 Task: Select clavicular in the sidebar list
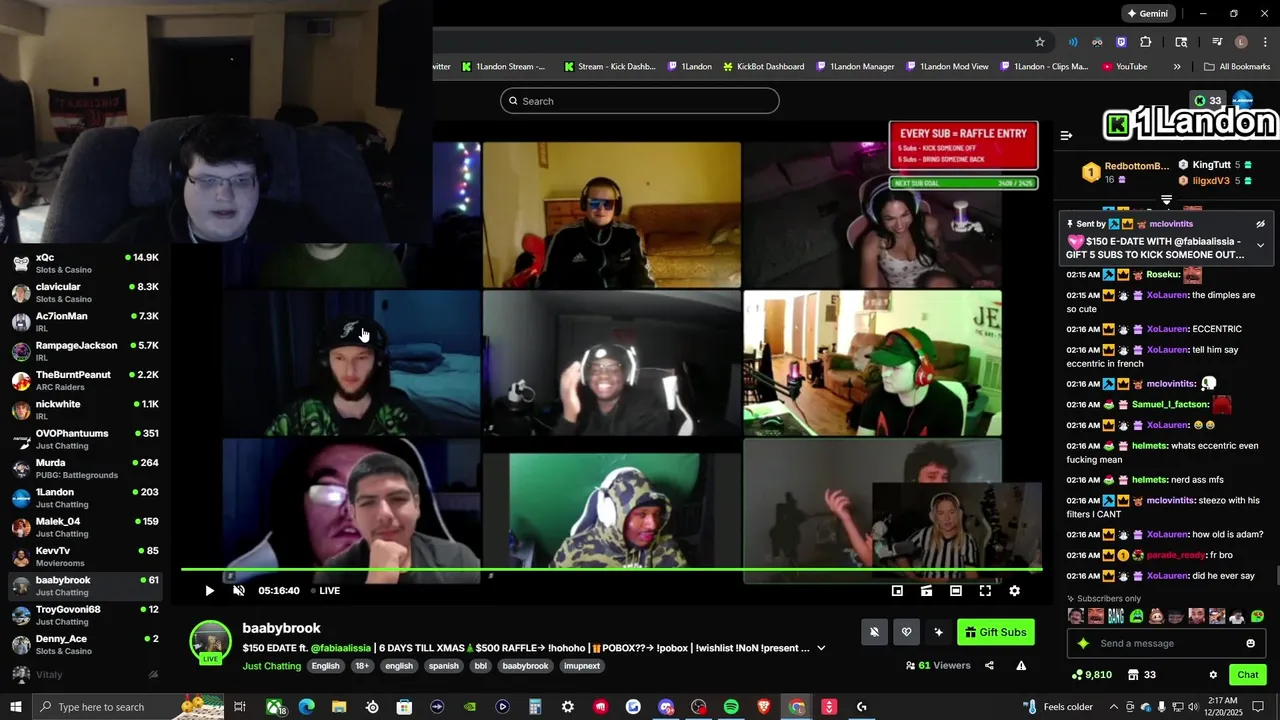tap(85, 292)
